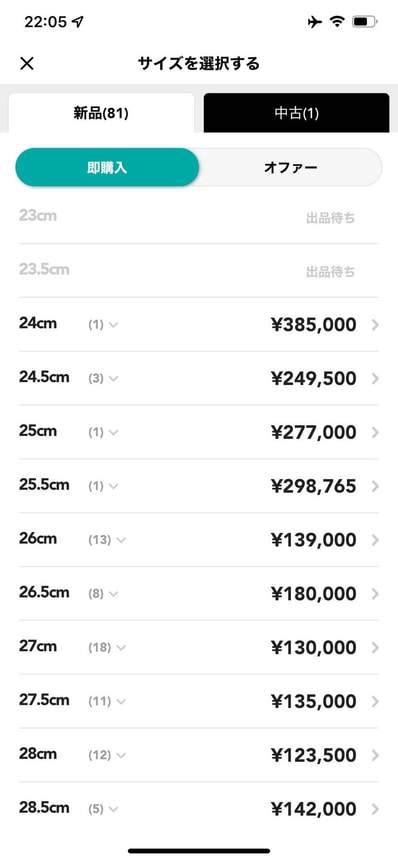398x861 pixels.
Task: Tap right arrow for 27cm row
Action: 375,648
